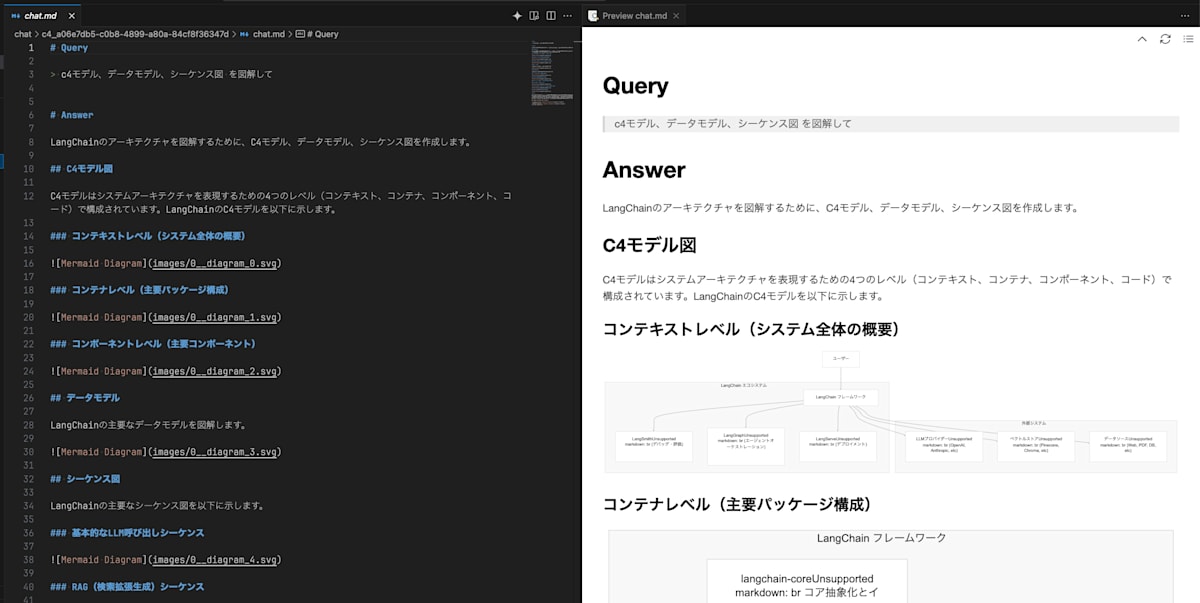The image size is (1200, 603).
Task: Open table of contents list icon in preview
Action: (1188, 39)
